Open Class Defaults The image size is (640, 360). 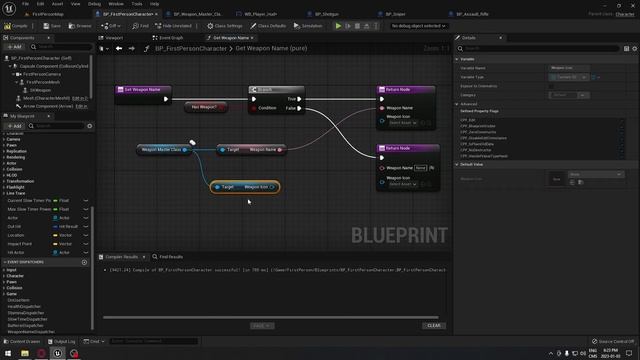tap(268, 26)
